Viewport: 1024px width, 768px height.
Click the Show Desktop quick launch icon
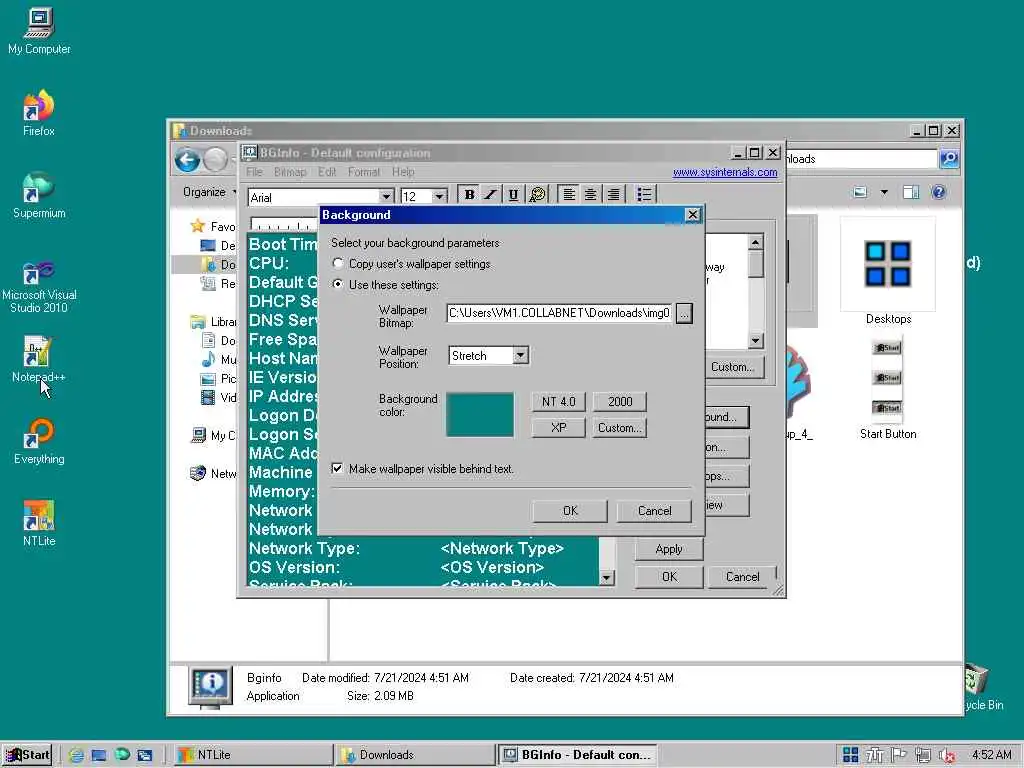click(99, 755)
